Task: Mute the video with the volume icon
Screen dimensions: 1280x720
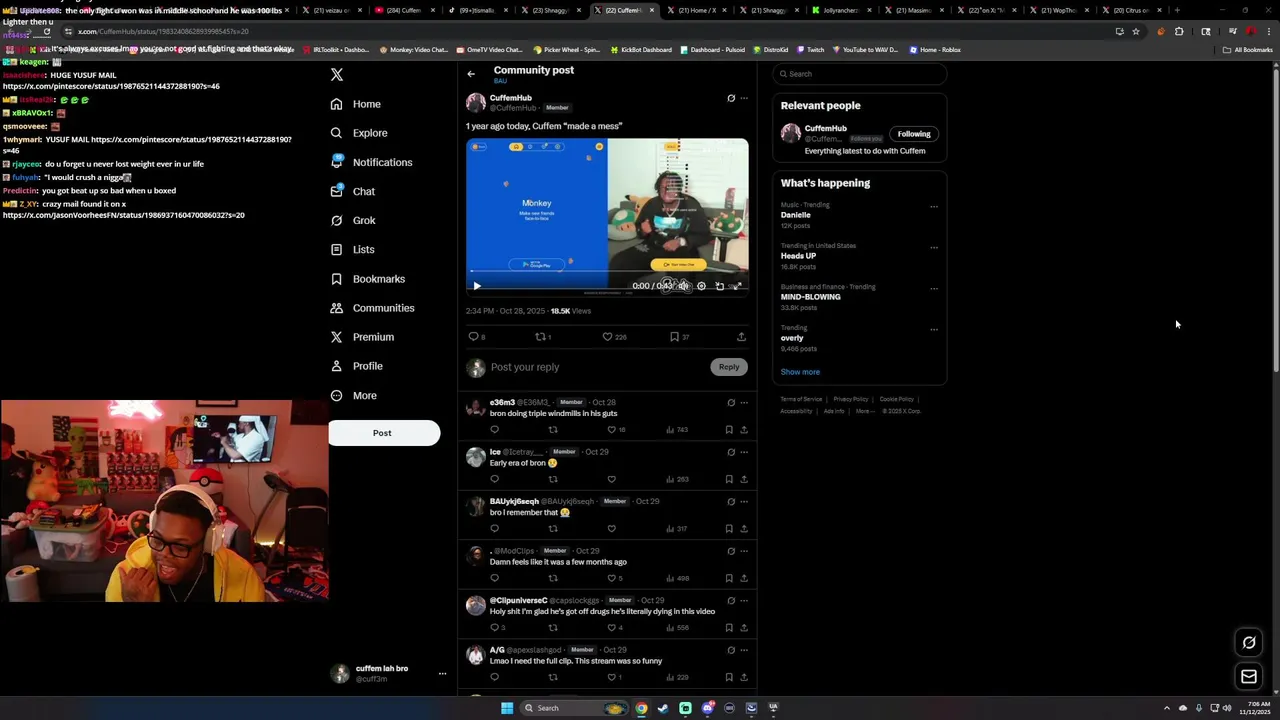Action: [683, 286]
